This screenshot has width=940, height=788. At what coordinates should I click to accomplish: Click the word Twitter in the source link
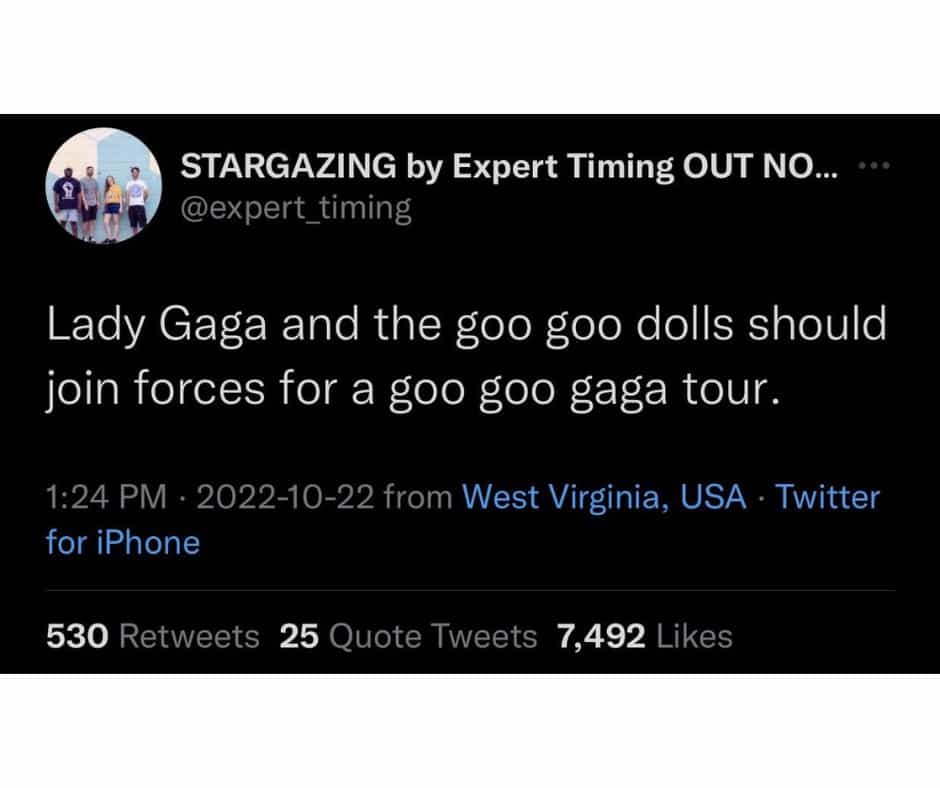827,497
